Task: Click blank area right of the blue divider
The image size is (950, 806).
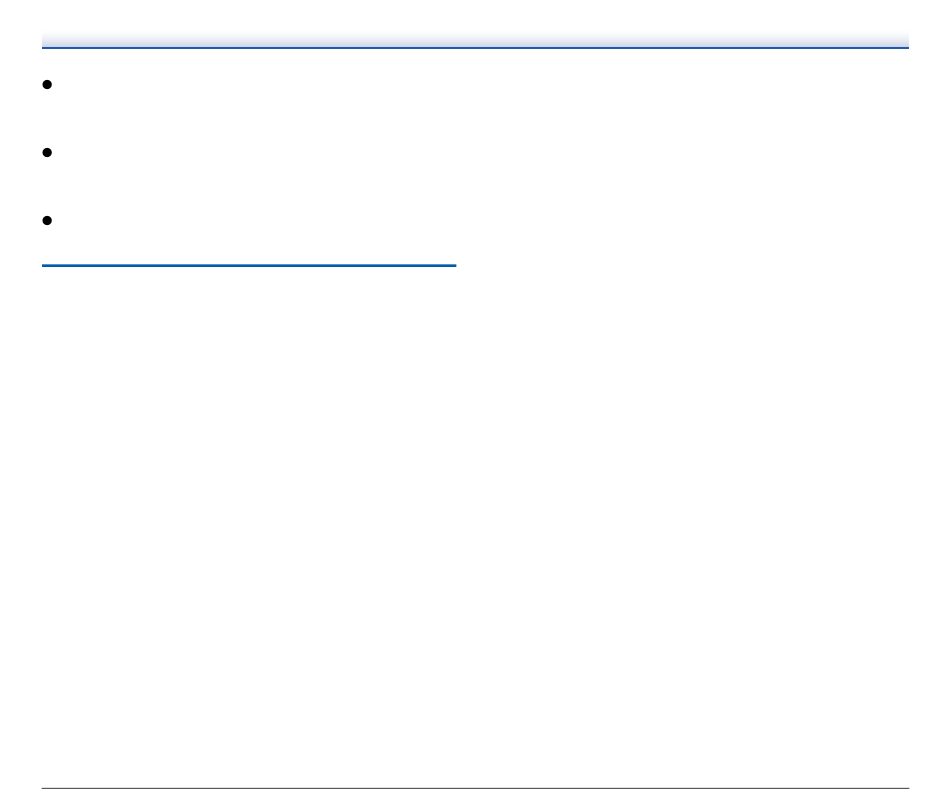Action: [683, 265]
